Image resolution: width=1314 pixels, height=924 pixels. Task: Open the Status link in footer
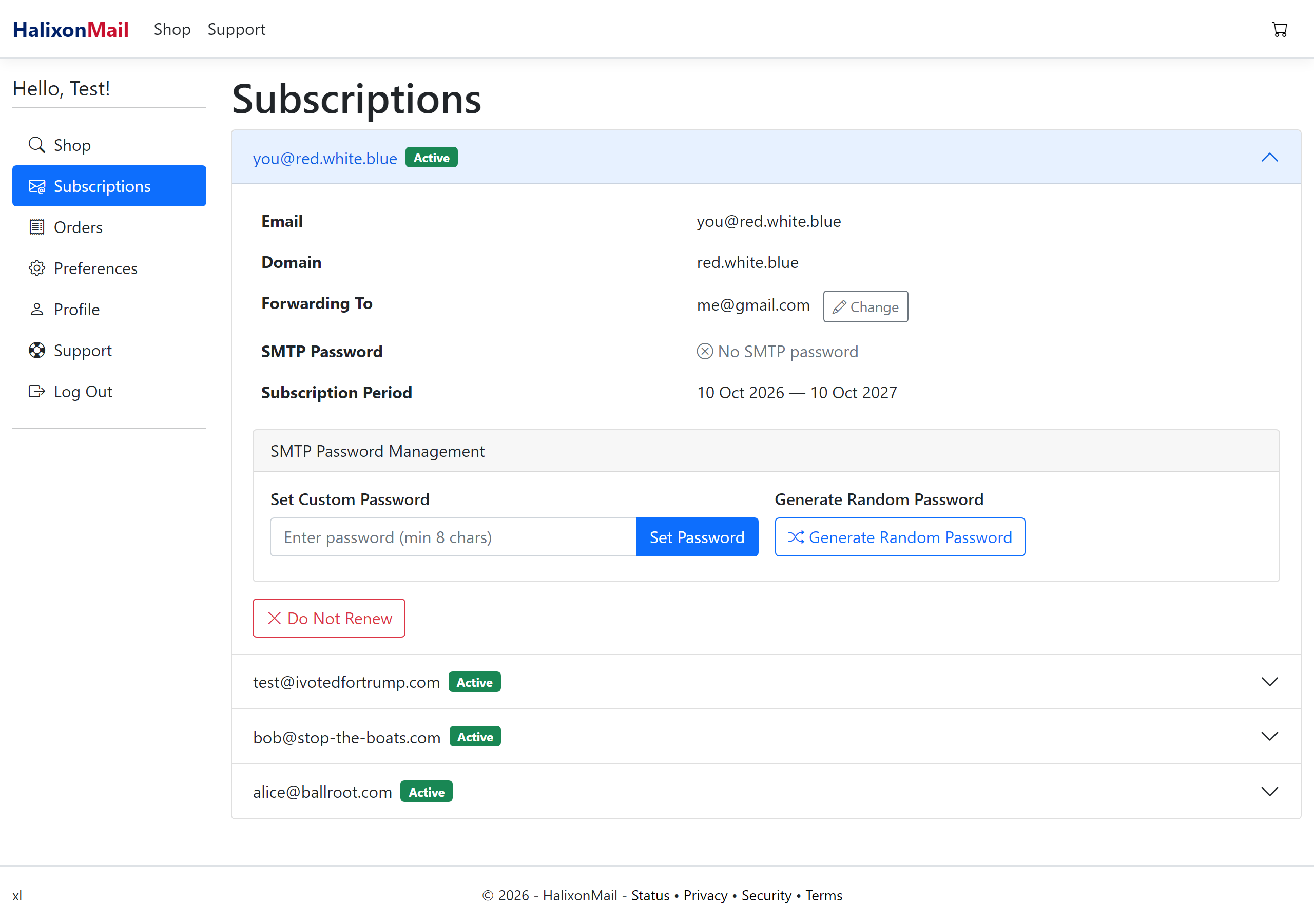pyautogui.click(x=650, y=895)
